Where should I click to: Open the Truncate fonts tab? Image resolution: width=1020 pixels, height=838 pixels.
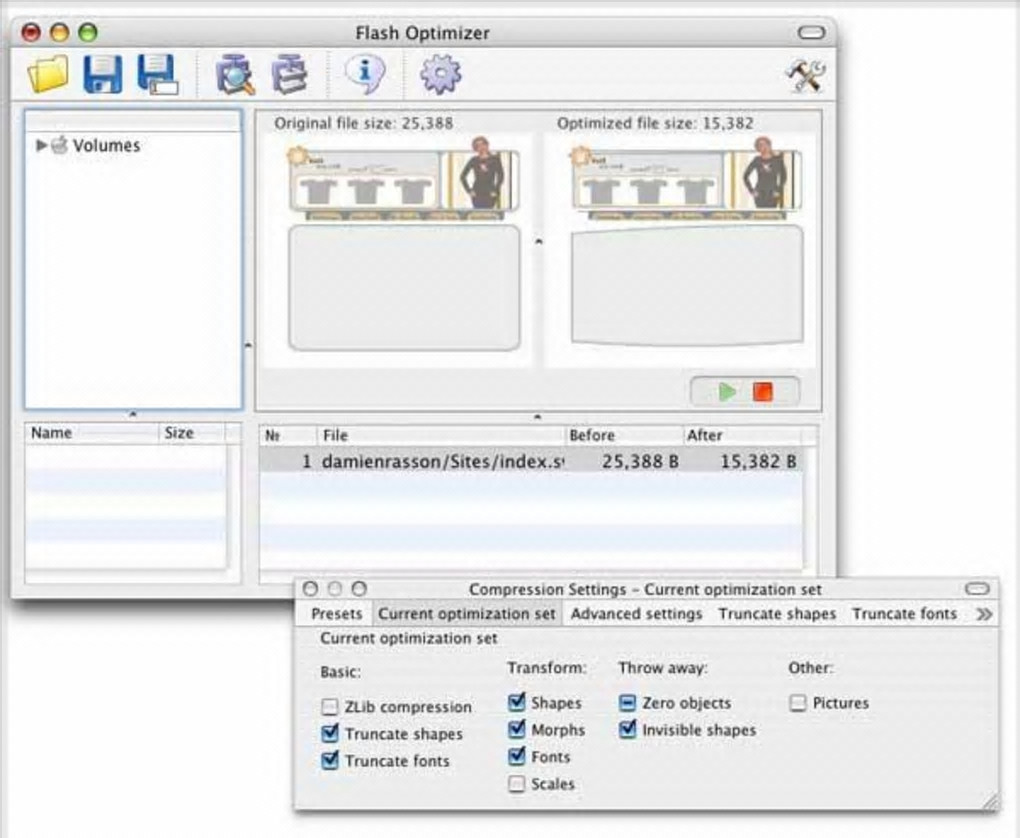pos(904,614)
